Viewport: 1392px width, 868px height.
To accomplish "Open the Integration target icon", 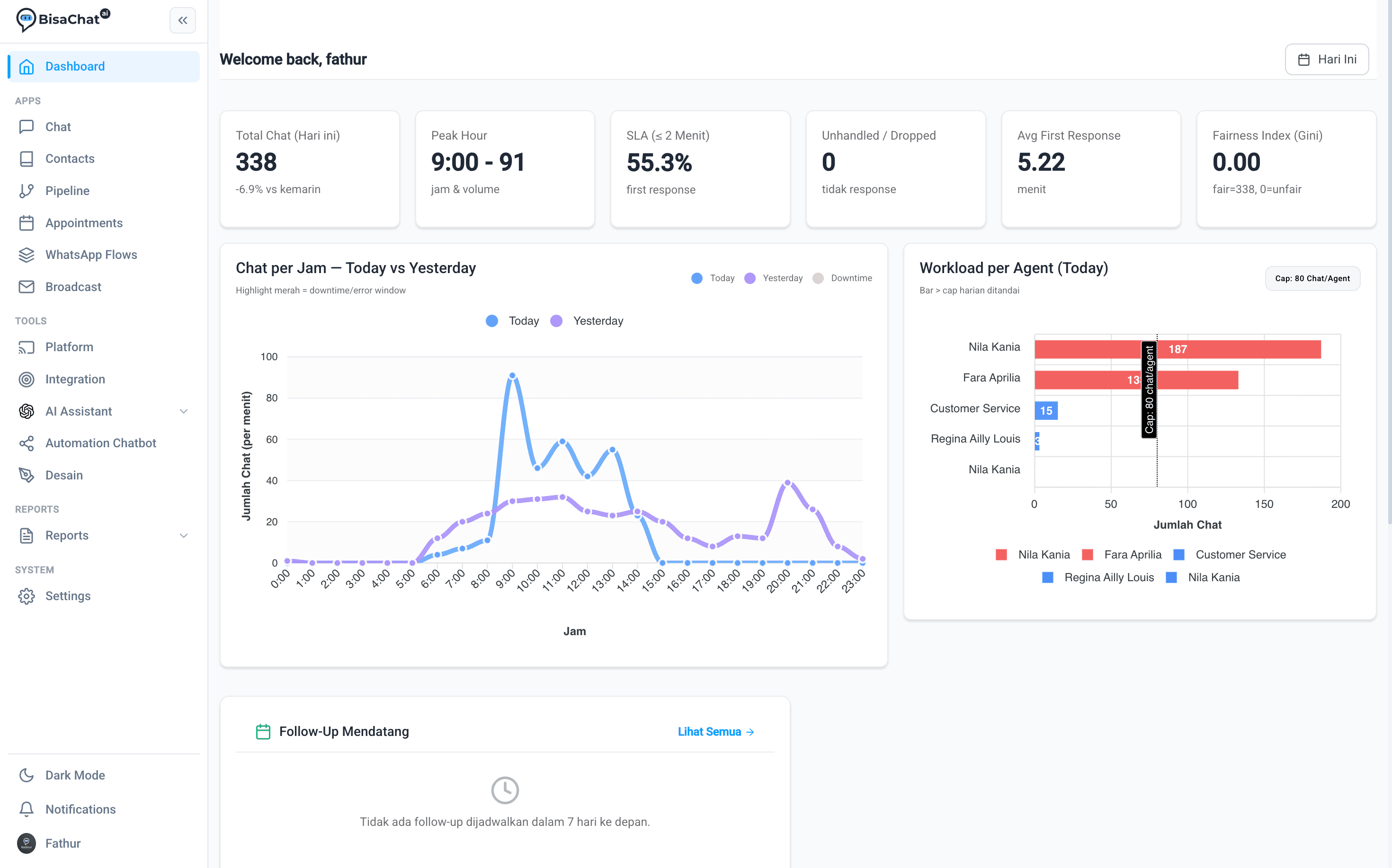I will [x=27, y=380].
